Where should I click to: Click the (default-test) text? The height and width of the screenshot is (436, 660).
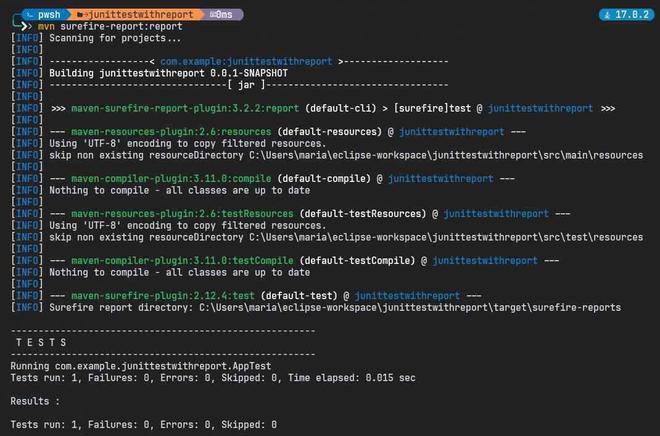(299, 296)
